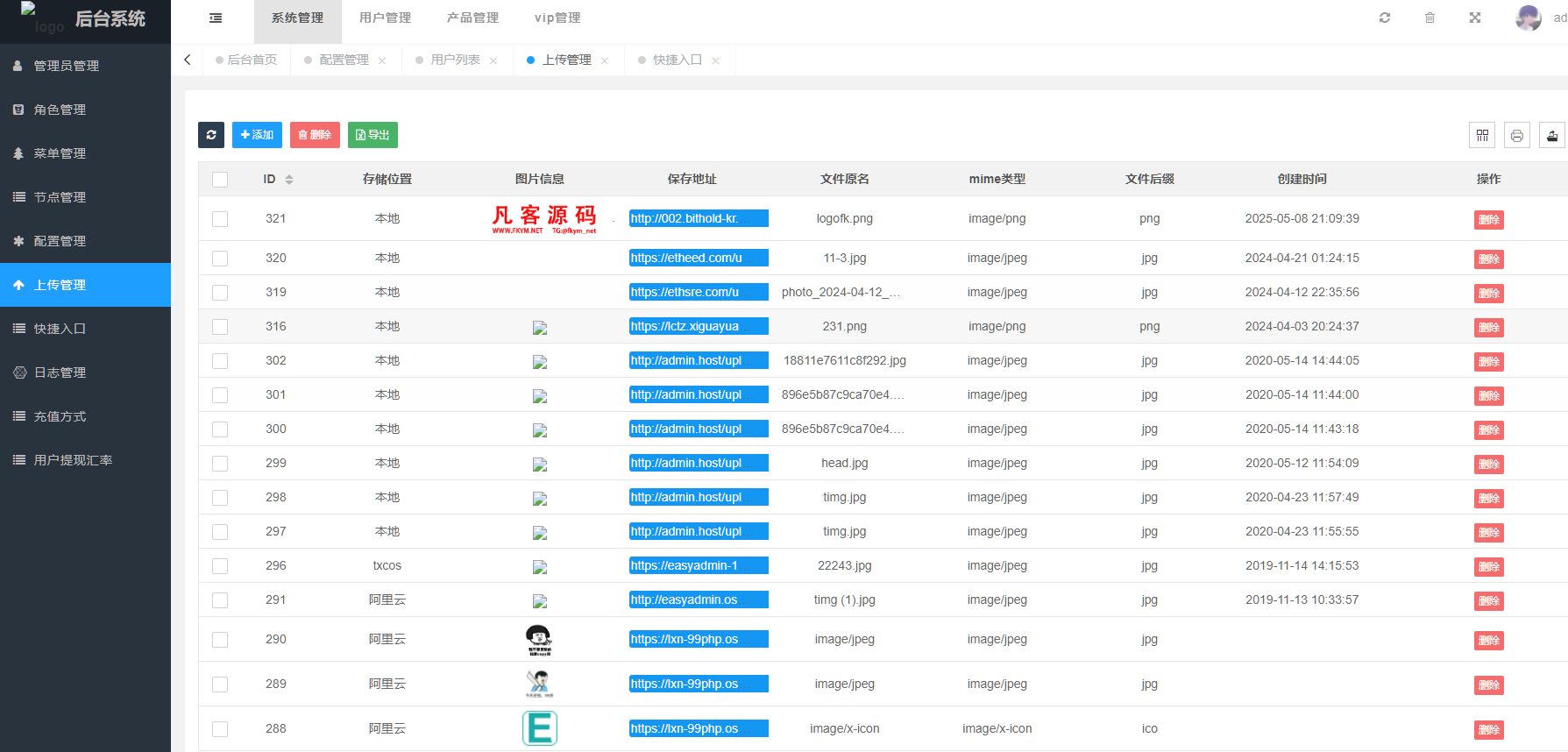Tick the select-all checkbox in table header
This screenshot has height=752, width=1568.
220,180
